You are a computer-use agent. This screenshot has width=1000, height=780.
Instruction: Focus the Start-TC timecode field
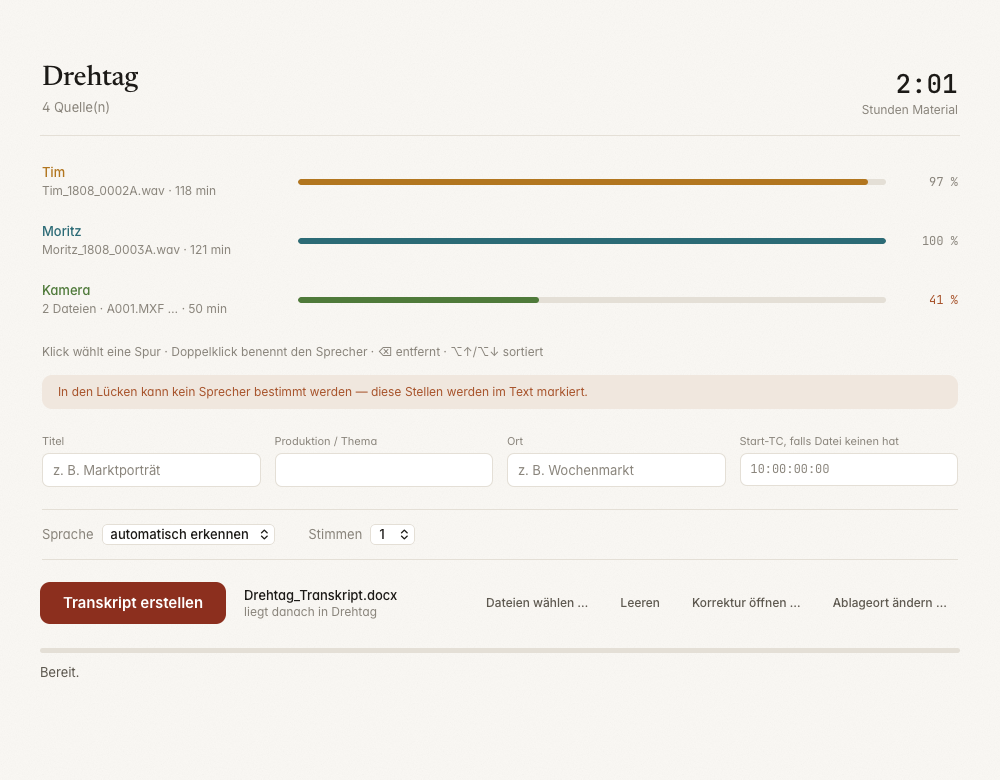click(x=848, y=469)
